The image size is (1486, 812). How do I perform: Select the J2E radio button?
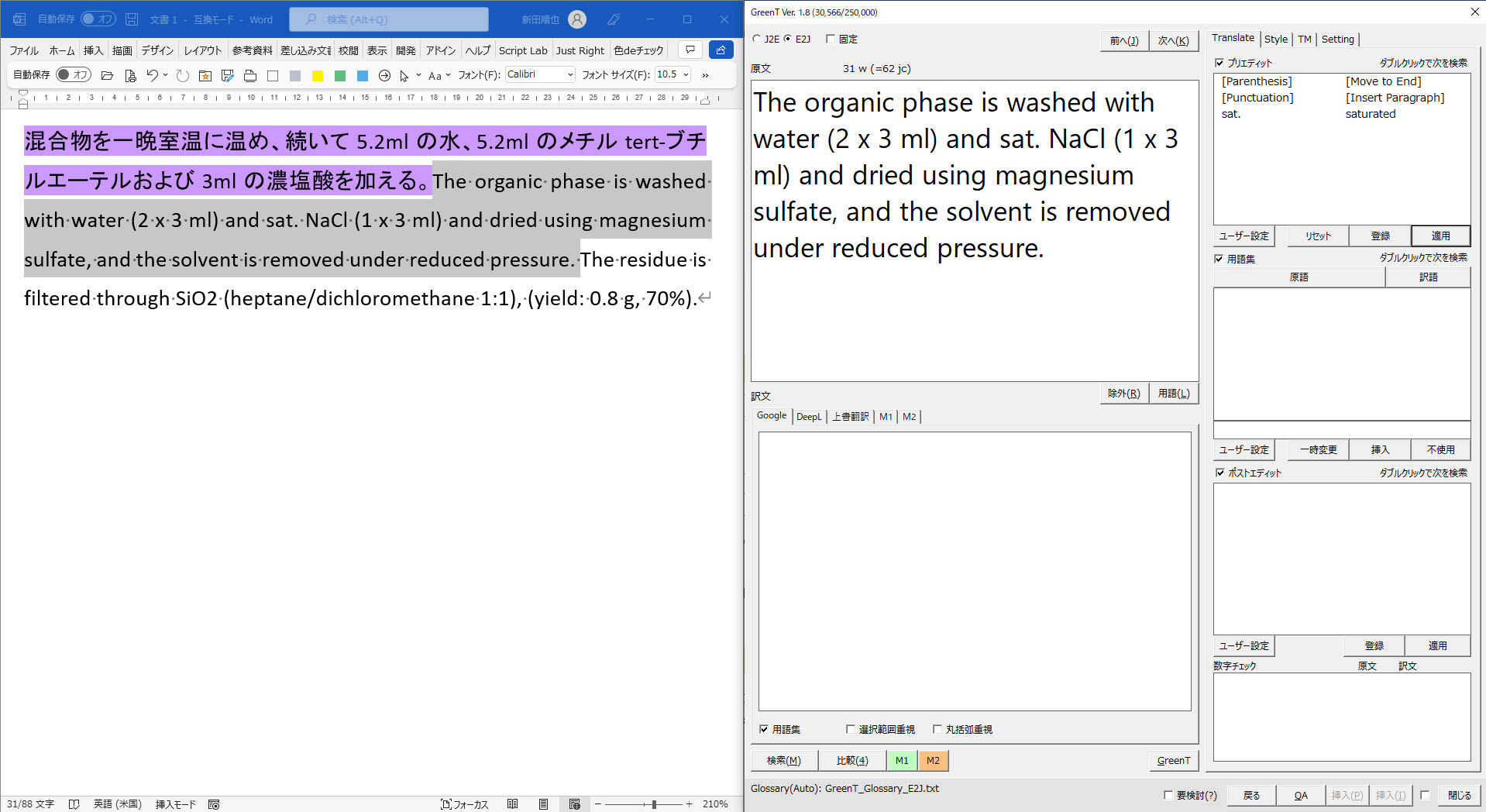tap(757, 39)
